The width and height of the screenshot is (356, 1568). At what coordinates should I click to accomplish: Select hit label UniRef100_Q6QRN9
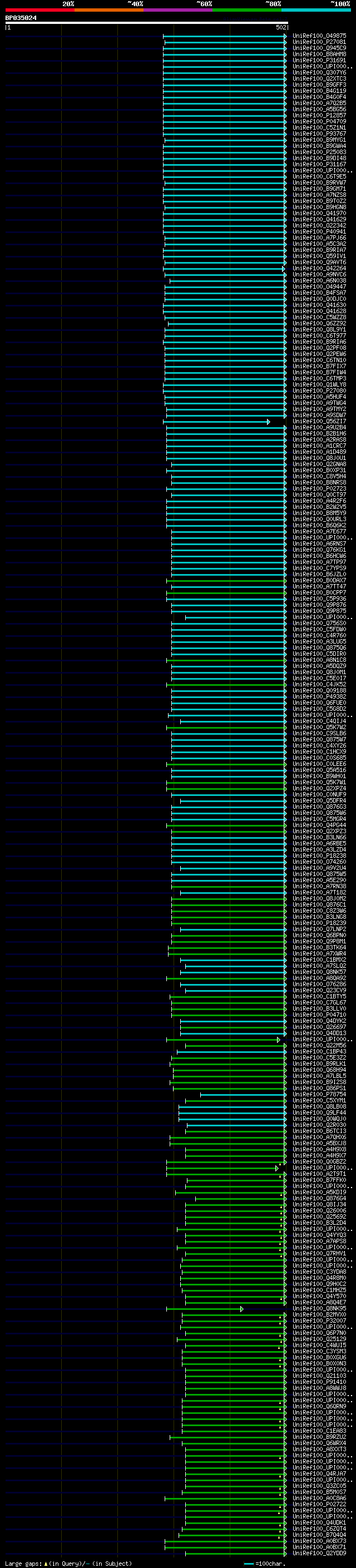pos(319,1406)
